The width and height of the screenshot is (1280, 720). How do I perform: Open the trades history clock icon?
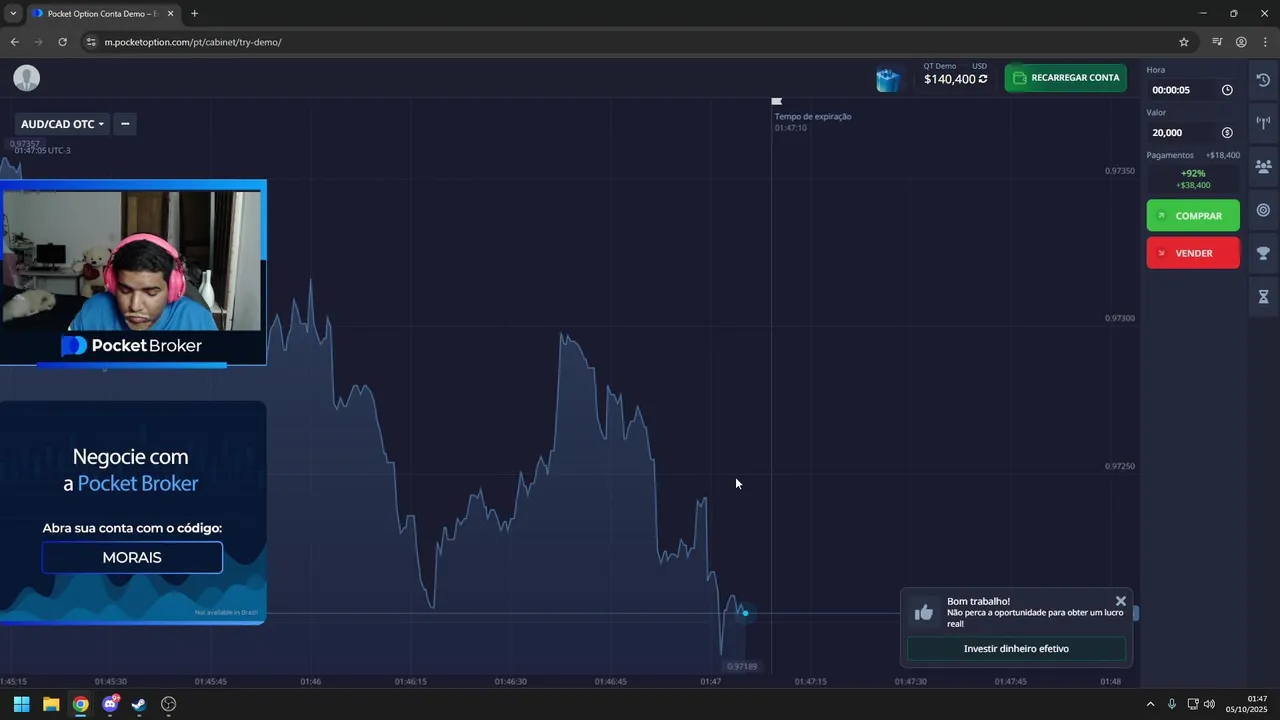1263,80
